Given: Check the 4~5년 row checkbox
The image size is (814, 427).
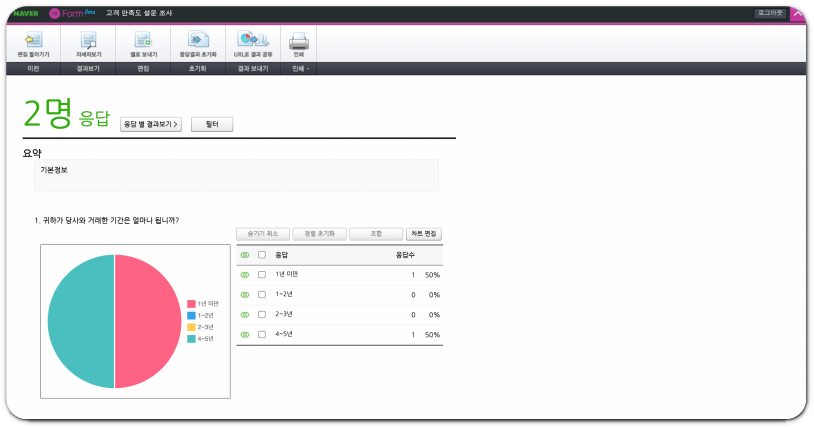Looking at the screenshot, I should pos(262,335).
